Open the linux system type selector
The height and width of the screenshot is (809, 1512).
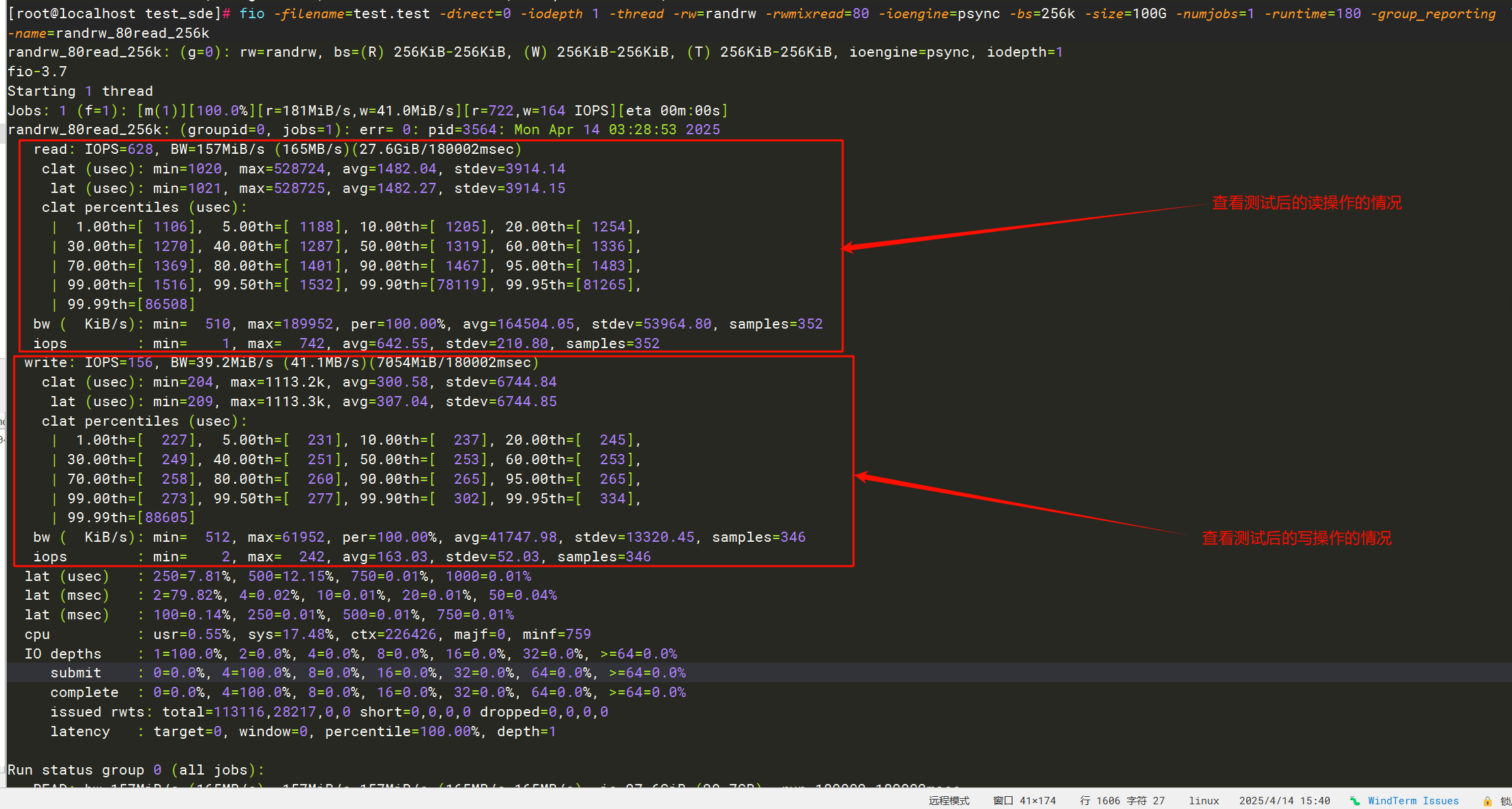coord(1204,801)
